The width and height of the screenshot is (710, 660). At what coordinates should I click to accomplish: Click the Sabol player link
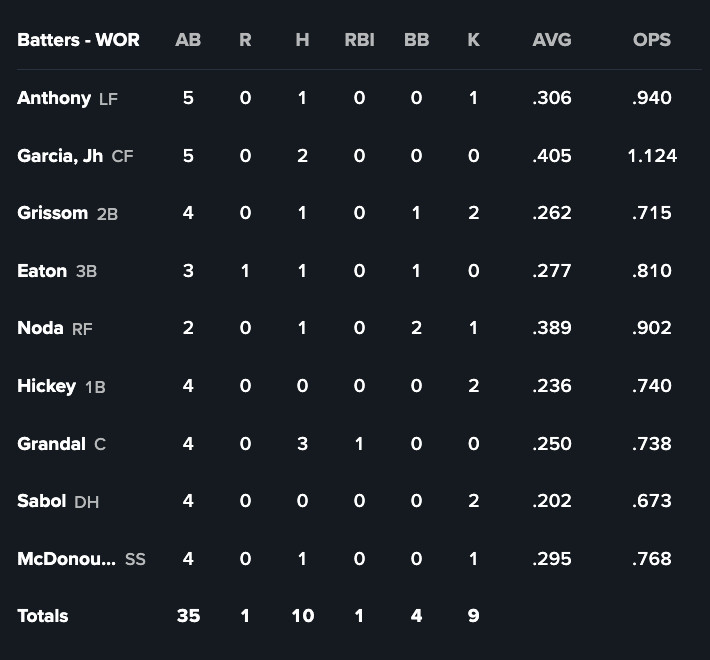42,501
